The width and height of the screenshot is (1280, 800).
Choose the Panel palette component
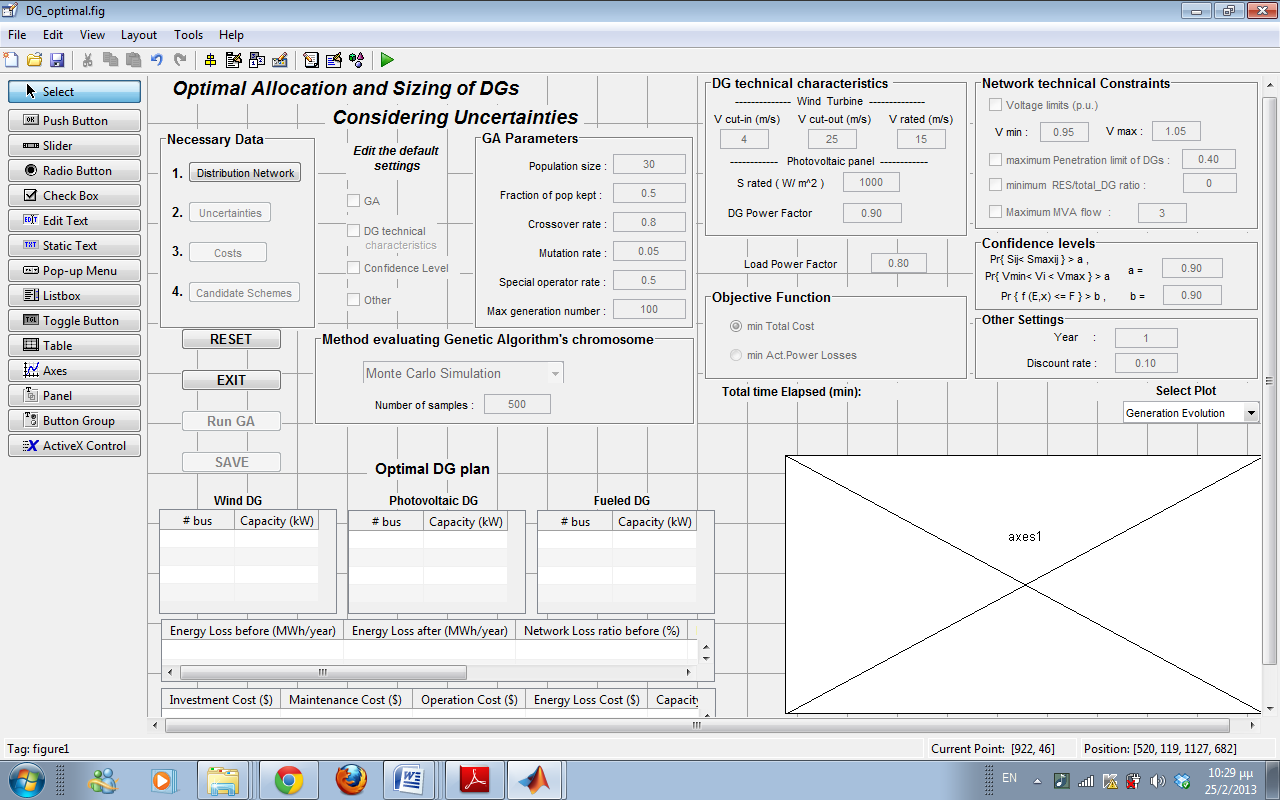click(74, 395)
